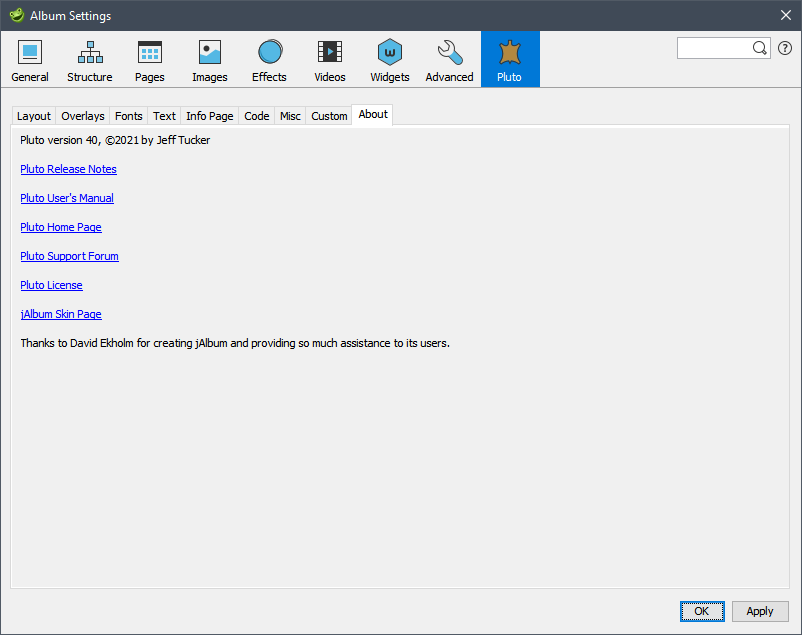Click the magnifier search icon
The height and width of the screenshot is (635, 802).
760,48
